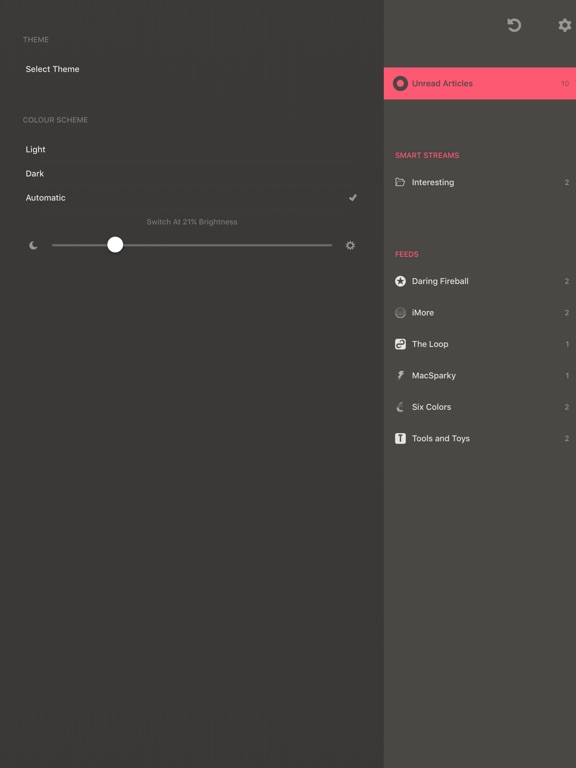Click the Tools and Toys icon

(400, 438)
